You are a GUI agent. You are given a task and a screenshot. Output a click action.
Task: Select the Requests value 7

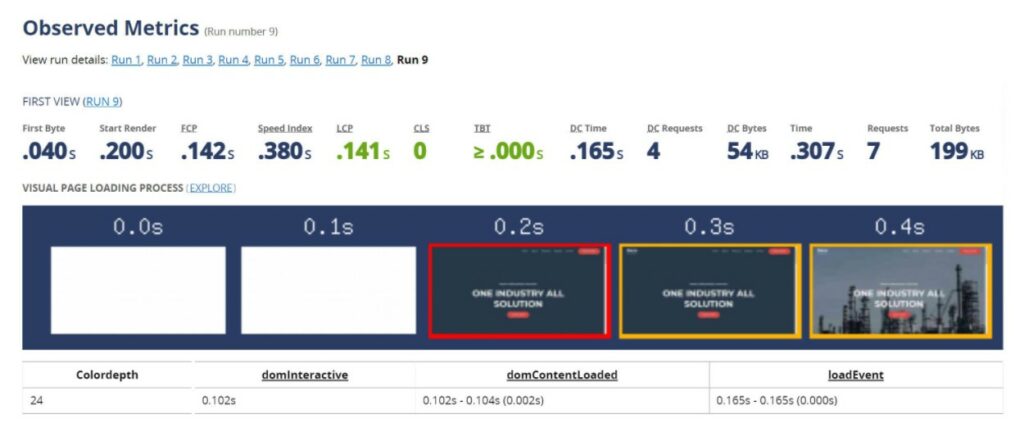(874, 152)
